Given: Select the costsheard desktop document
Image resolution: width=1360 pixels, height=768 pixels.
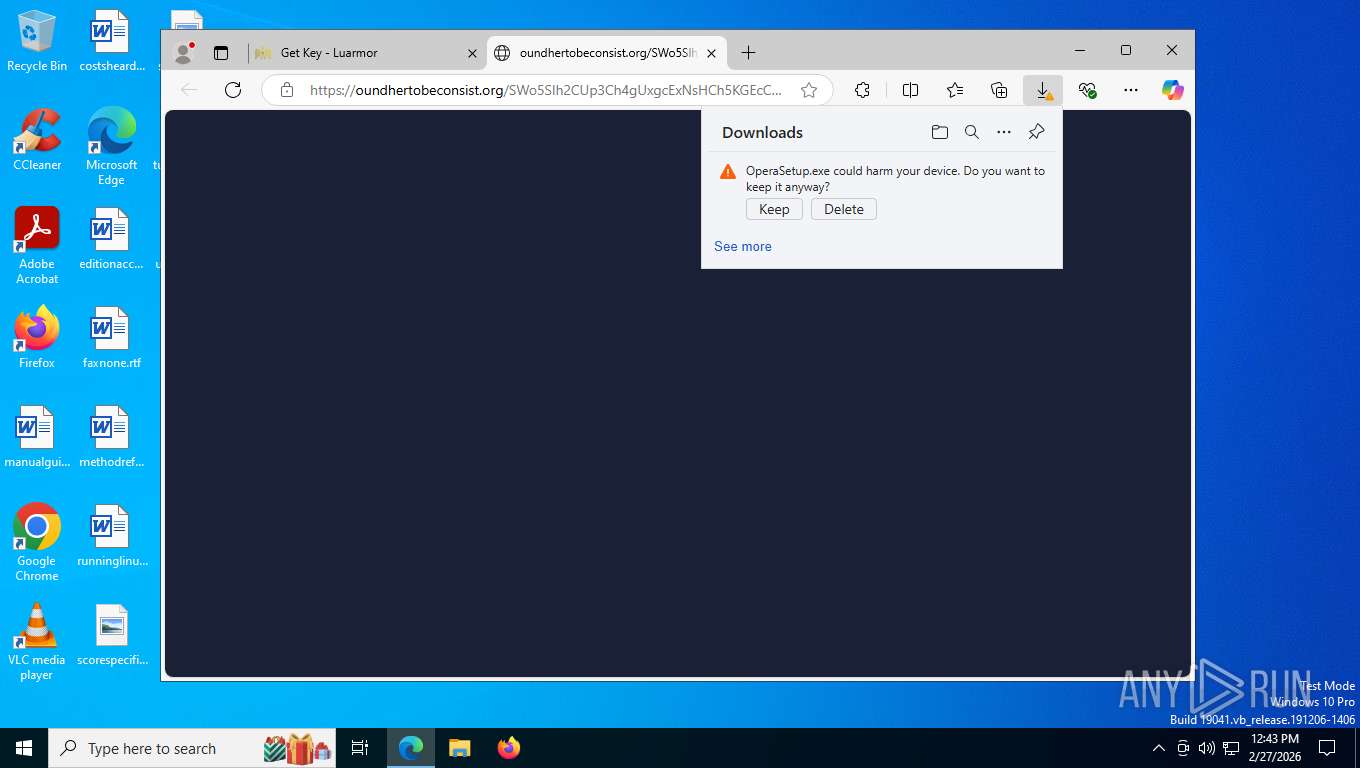Looking at the screenshot, I should click(x=111, y=42).
